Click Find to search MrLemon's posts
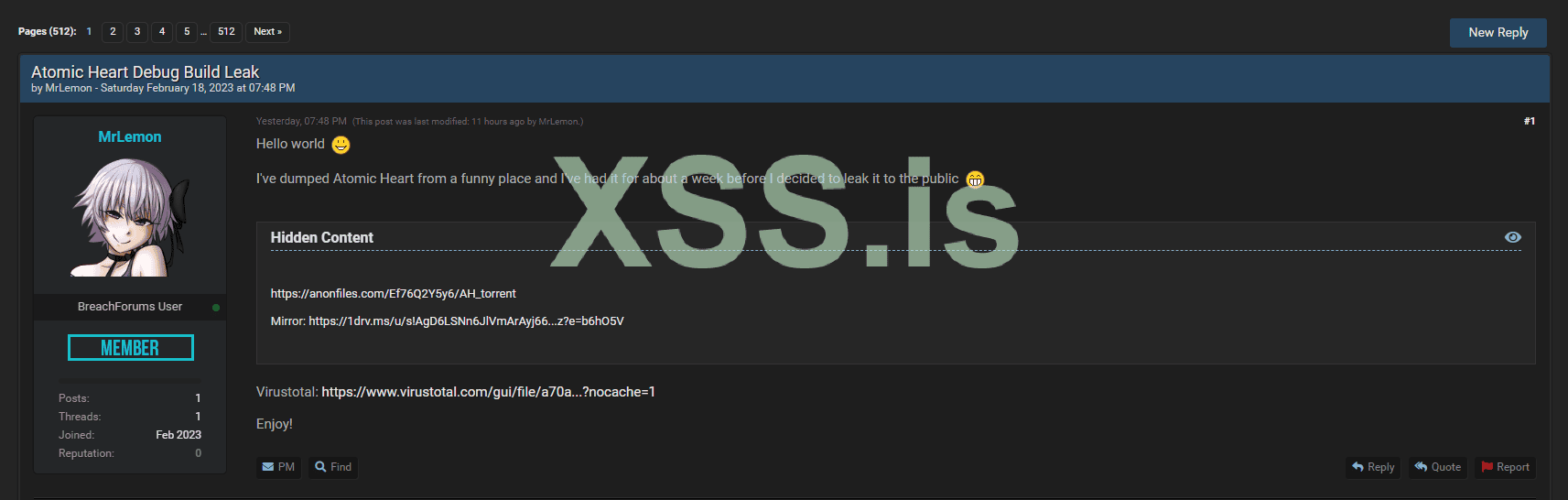1568x500 pixels. click(333, 467)
